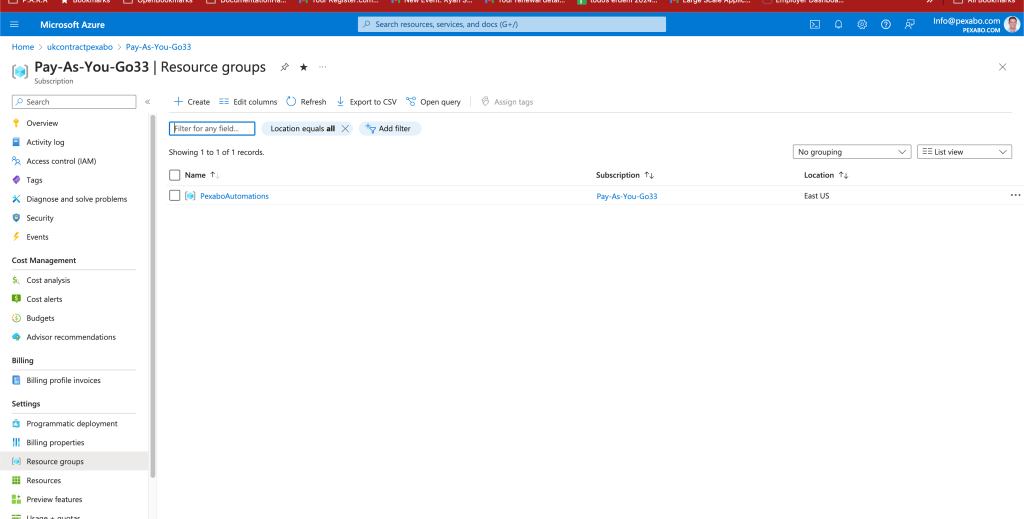Click the Microsoft Azure home title
Viewport: 1024px width, 519px height.
(x=72, y=25)
